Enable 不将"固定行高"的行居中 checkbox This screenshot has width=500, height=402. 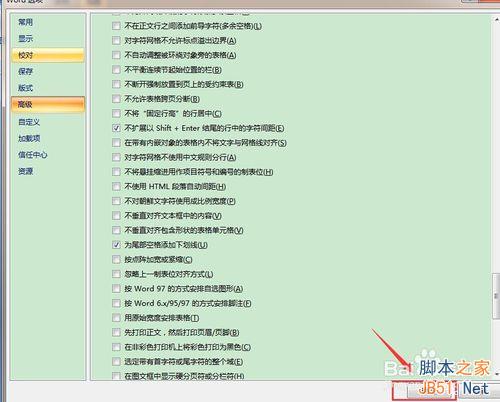pos(116,113)
